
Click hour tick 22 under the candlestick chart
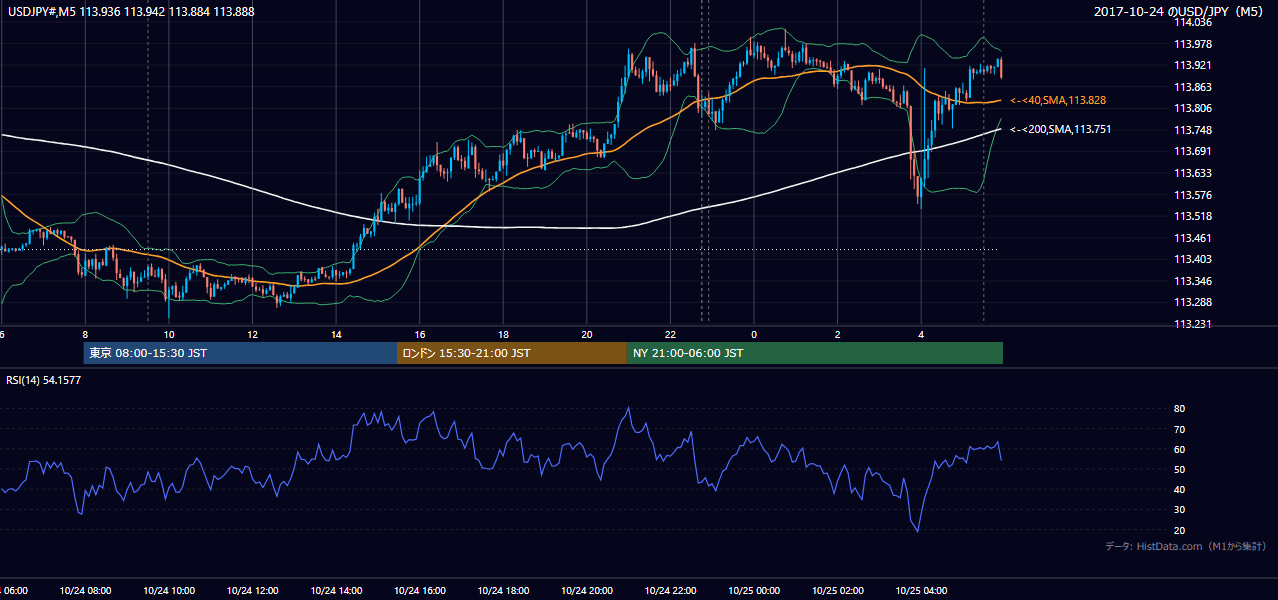(x=670, y=335)
